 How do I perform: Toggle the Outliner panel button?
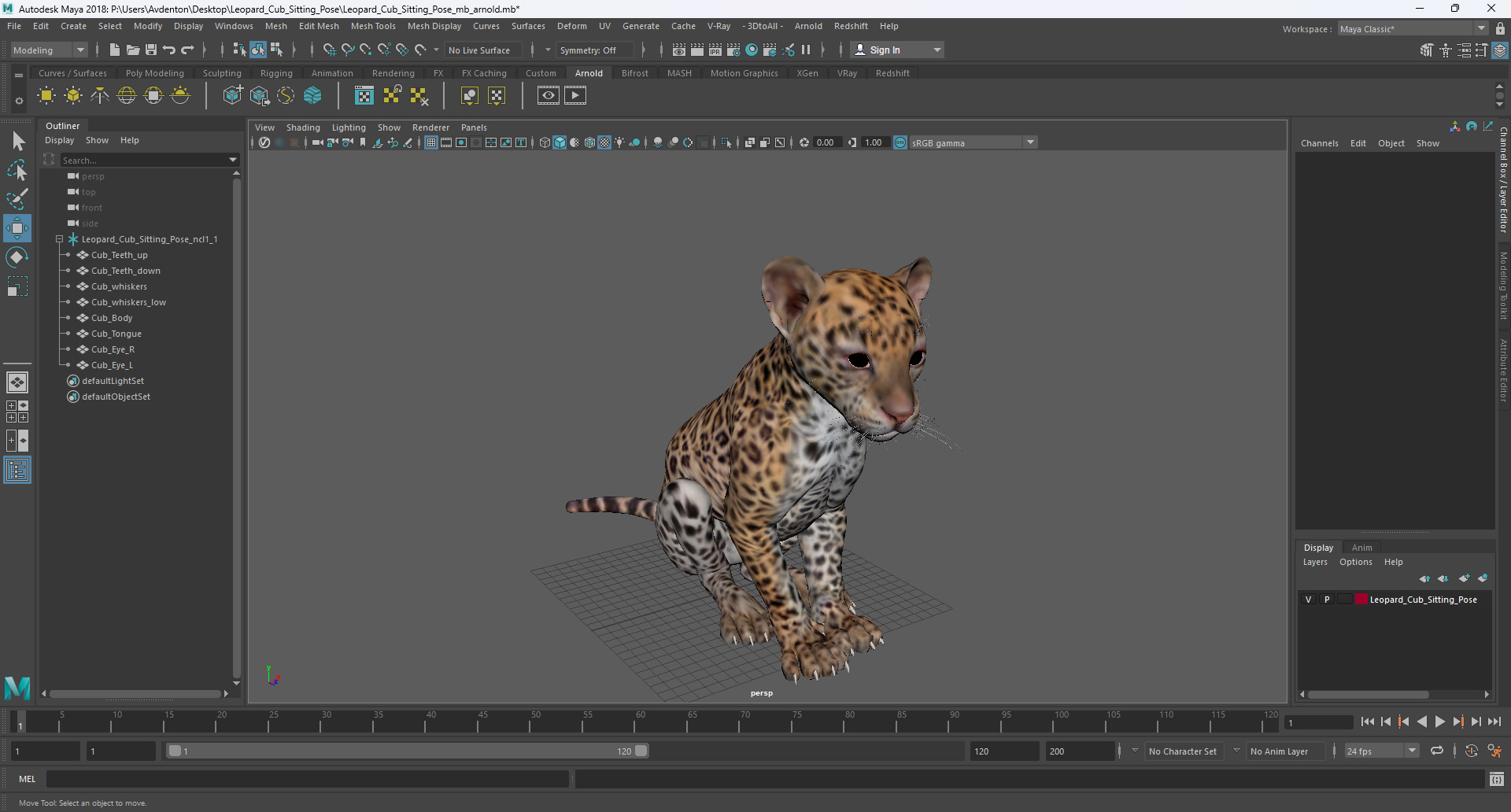(x=17, y=471)
